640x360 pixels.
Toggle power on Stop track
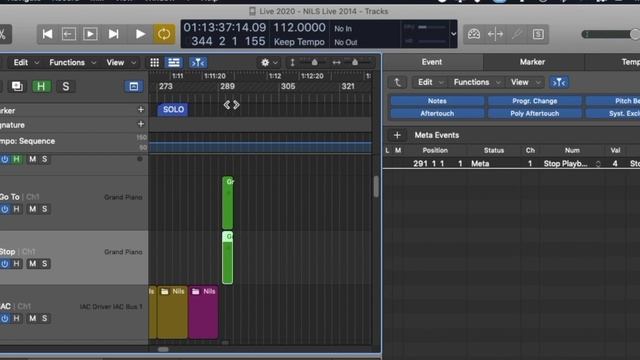point(4,264)
